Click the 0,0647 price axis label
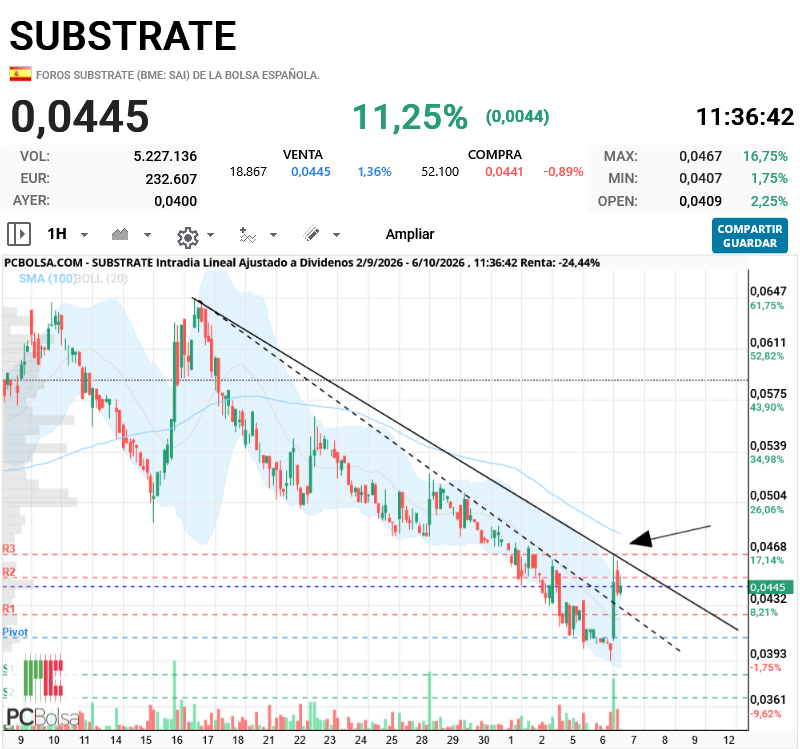Viewport: 800px width, 749px height. [768, 291]
